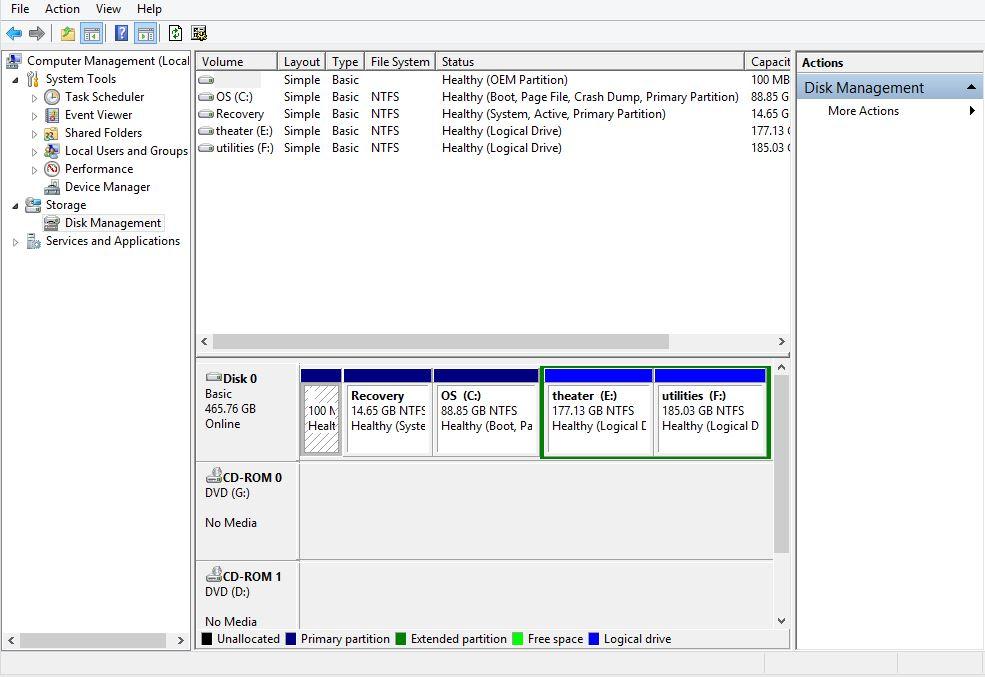The height and width of the screenshot is (677, 985).
Task: Open the Help menu
Action: (x=149, y=9)
